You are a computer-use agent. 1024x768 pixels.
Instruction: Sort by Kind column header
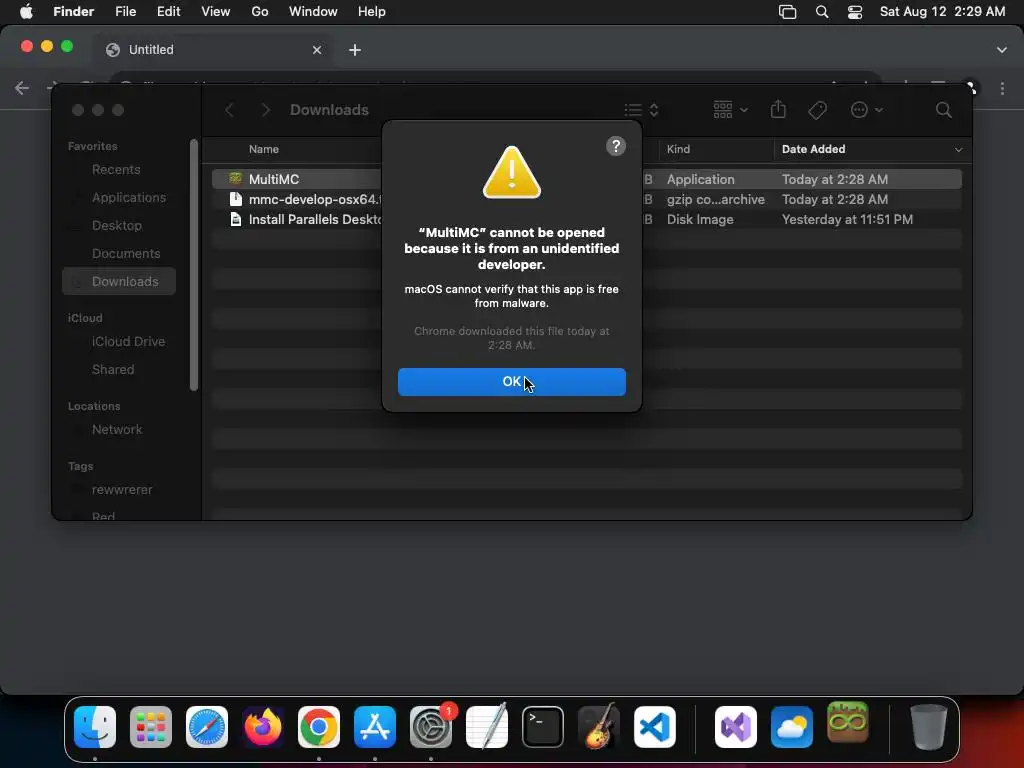678,149
